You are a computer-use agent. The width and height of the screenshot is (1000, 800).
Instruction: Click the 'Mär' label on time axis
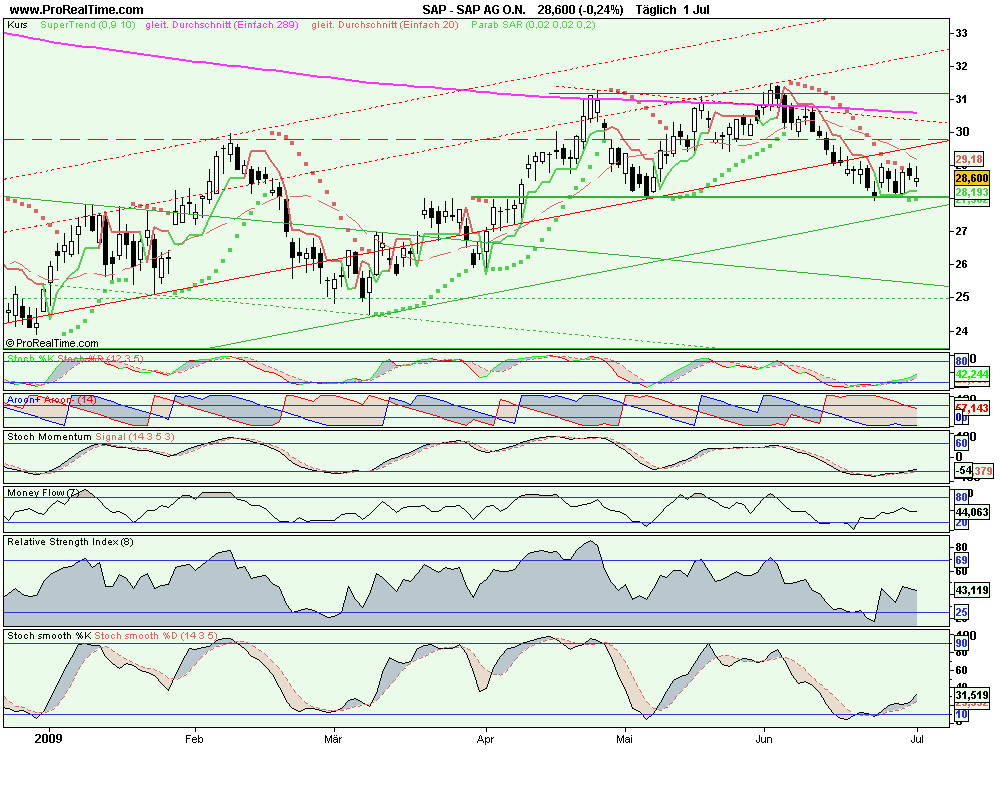click(x=333, y=739)
